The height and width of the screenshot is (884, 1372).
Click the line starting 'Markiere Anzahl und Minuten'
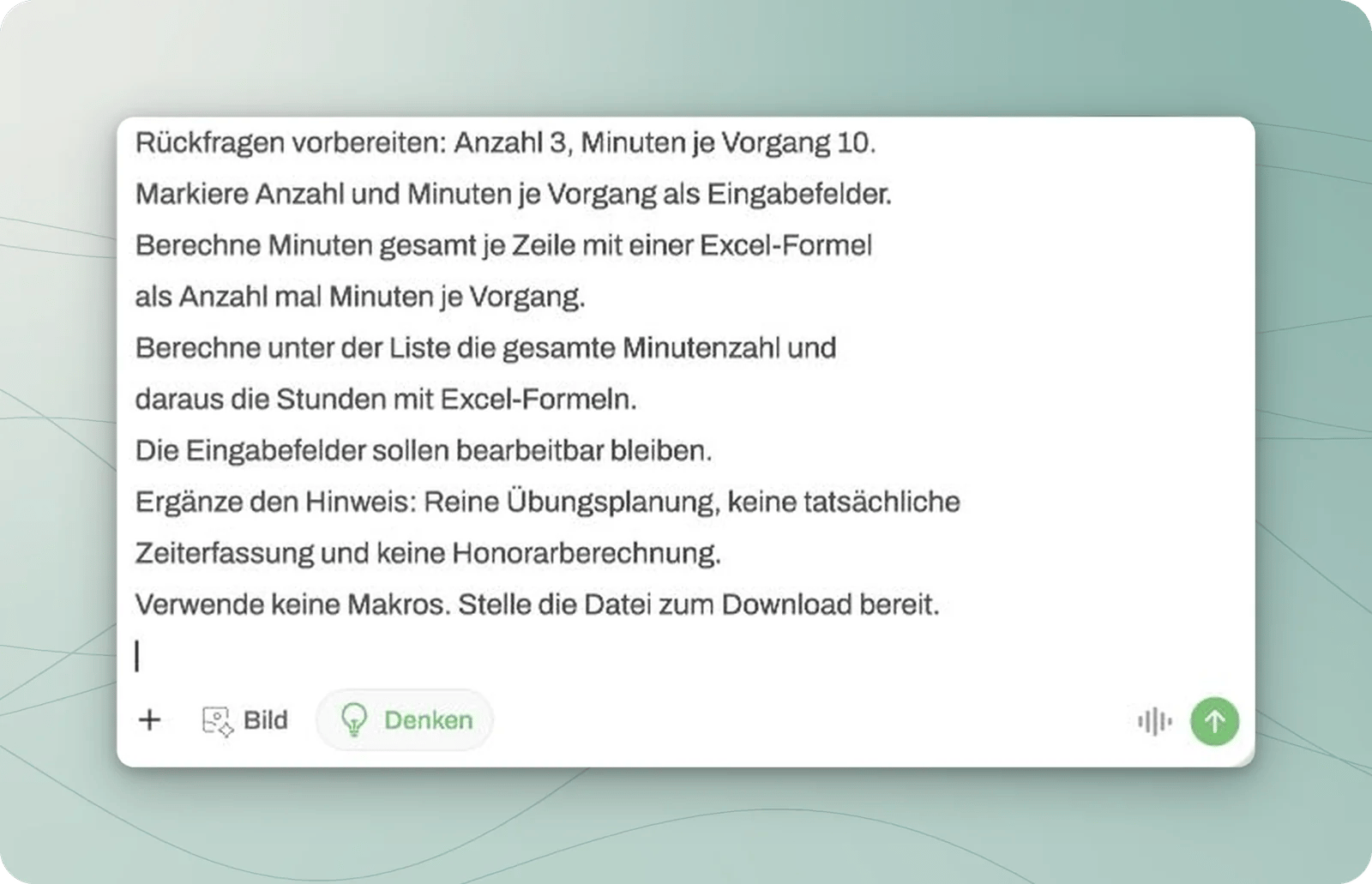point(513,194)
